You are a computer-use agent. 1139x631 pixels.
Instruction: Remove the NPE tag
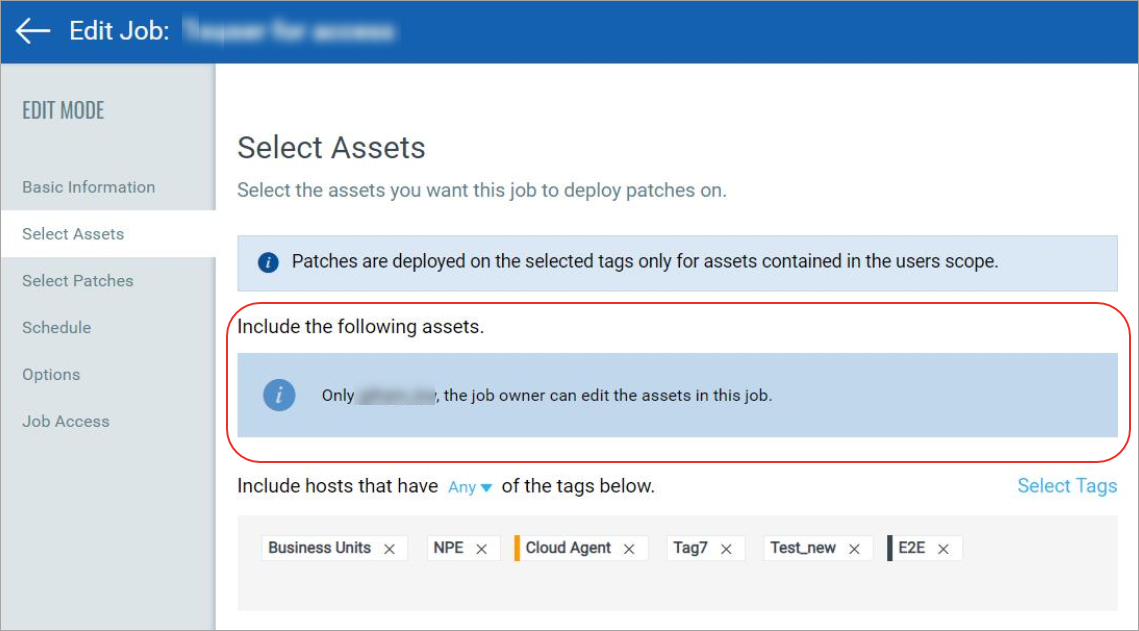[x=483, y=547]
